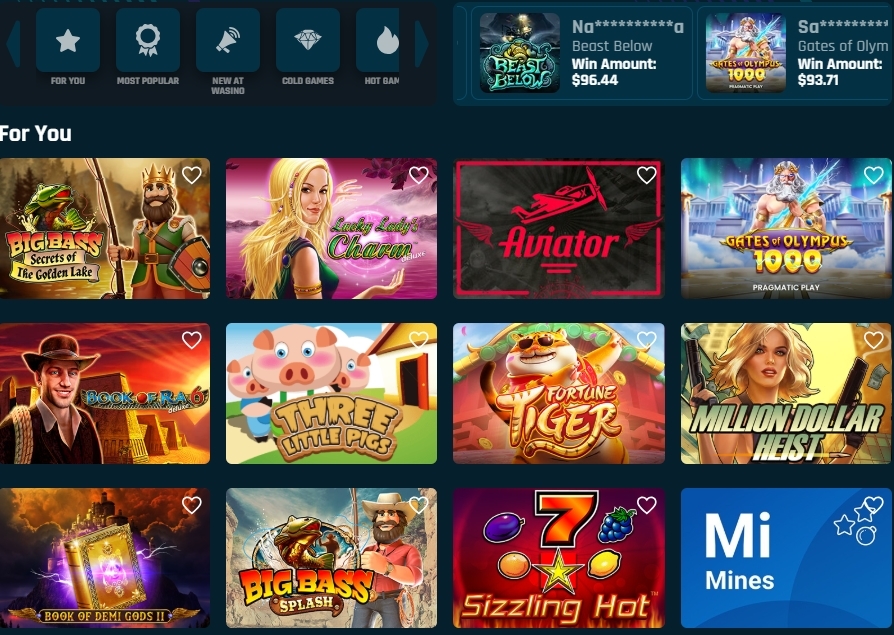Toggle favorite heart on Aviator

[646, 175]
